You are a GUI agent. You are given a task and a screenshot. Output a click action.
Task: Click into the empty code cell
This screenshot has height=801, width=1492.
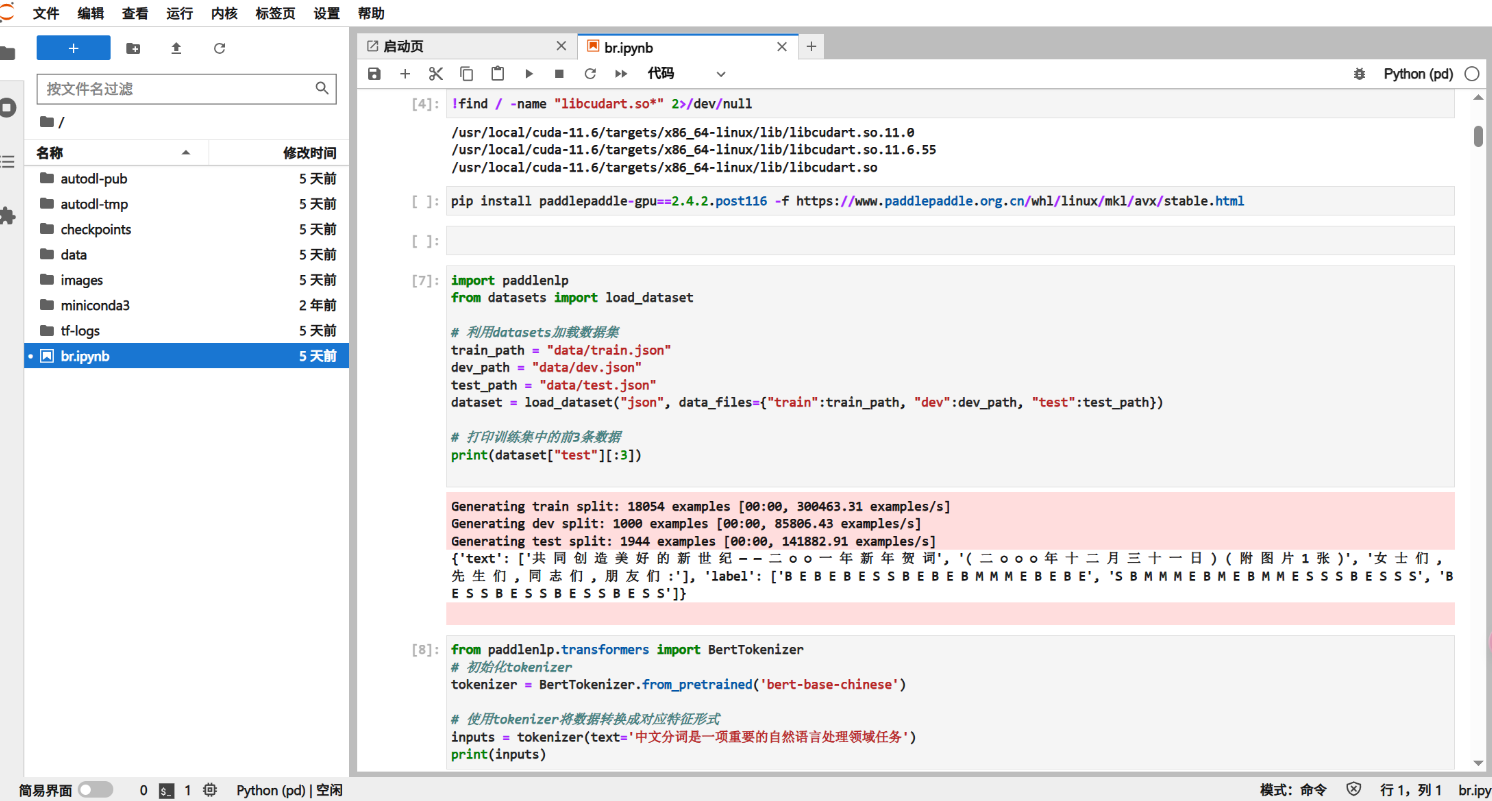[x=949, y=241]
